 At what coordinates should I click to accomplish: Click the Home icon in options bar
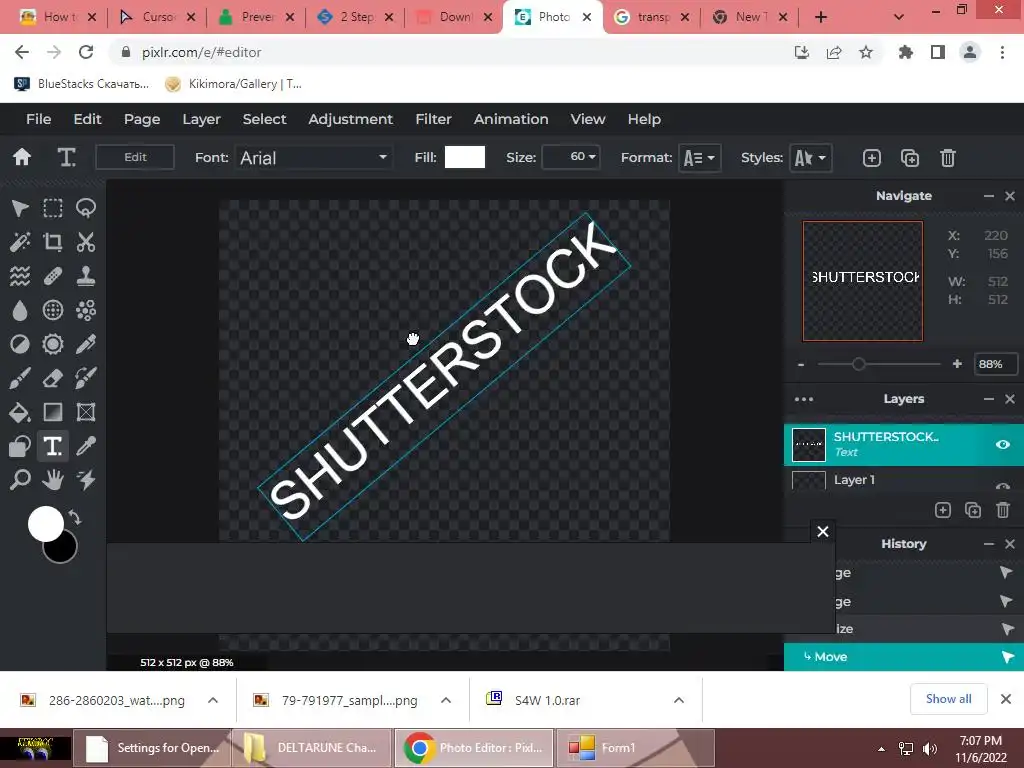(x=22, y=157)
